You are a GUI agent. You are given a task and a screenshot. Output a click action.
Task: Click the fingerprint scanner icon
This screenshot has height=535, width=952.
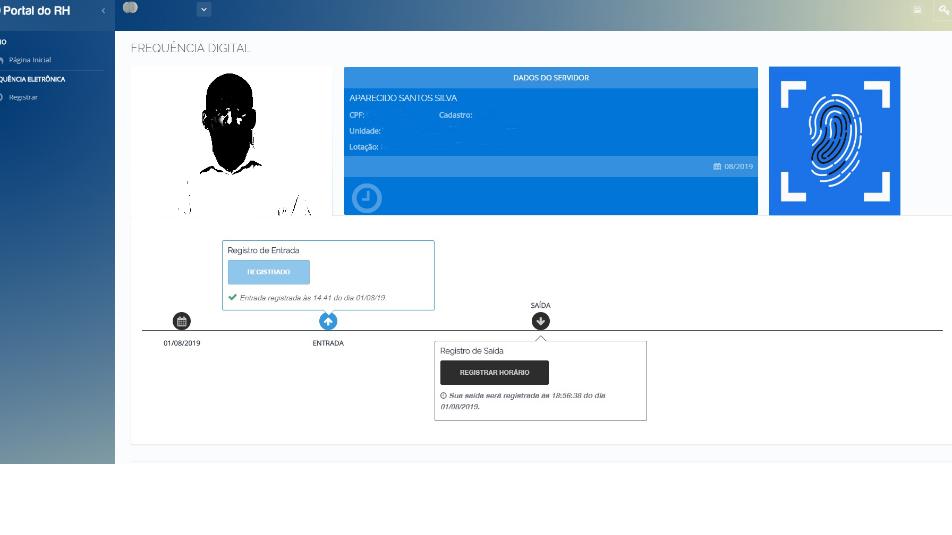834,141
